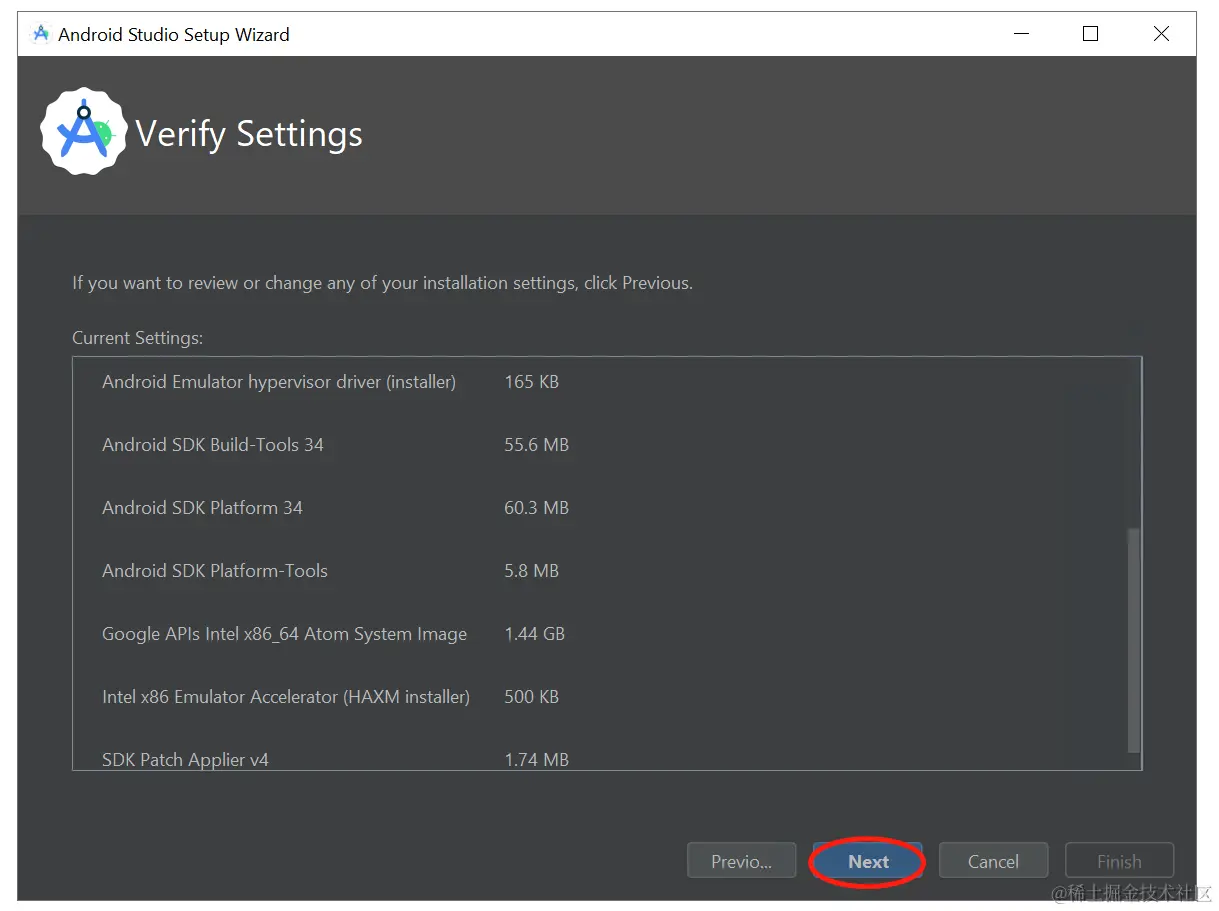1219x911 pixels.
Task: Click the Next button
Action: pos(868,861)
